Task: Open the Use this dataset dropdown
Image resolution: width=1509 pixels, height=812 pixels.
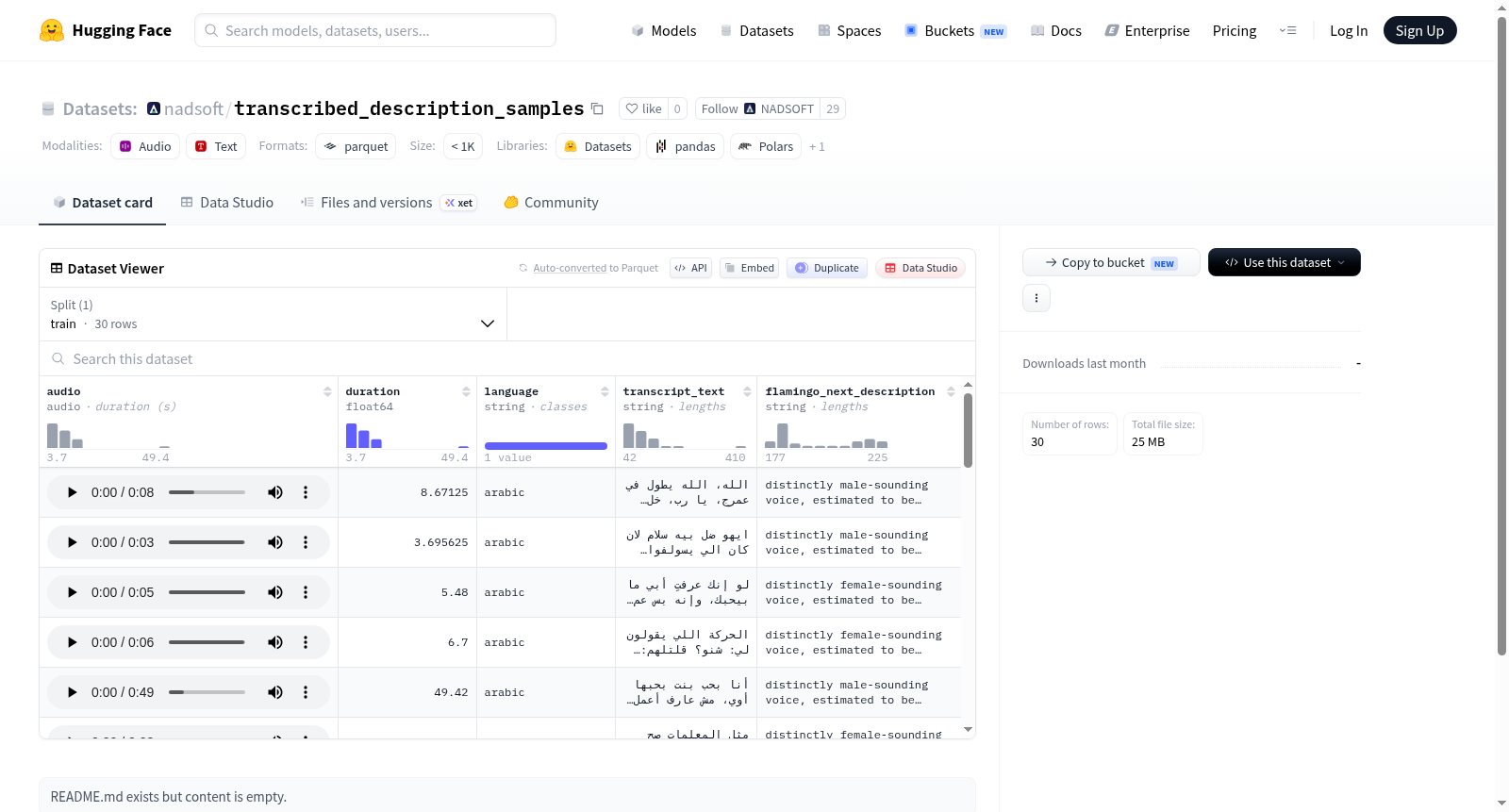Action: pyautogui.click(x=1284, y=262)
